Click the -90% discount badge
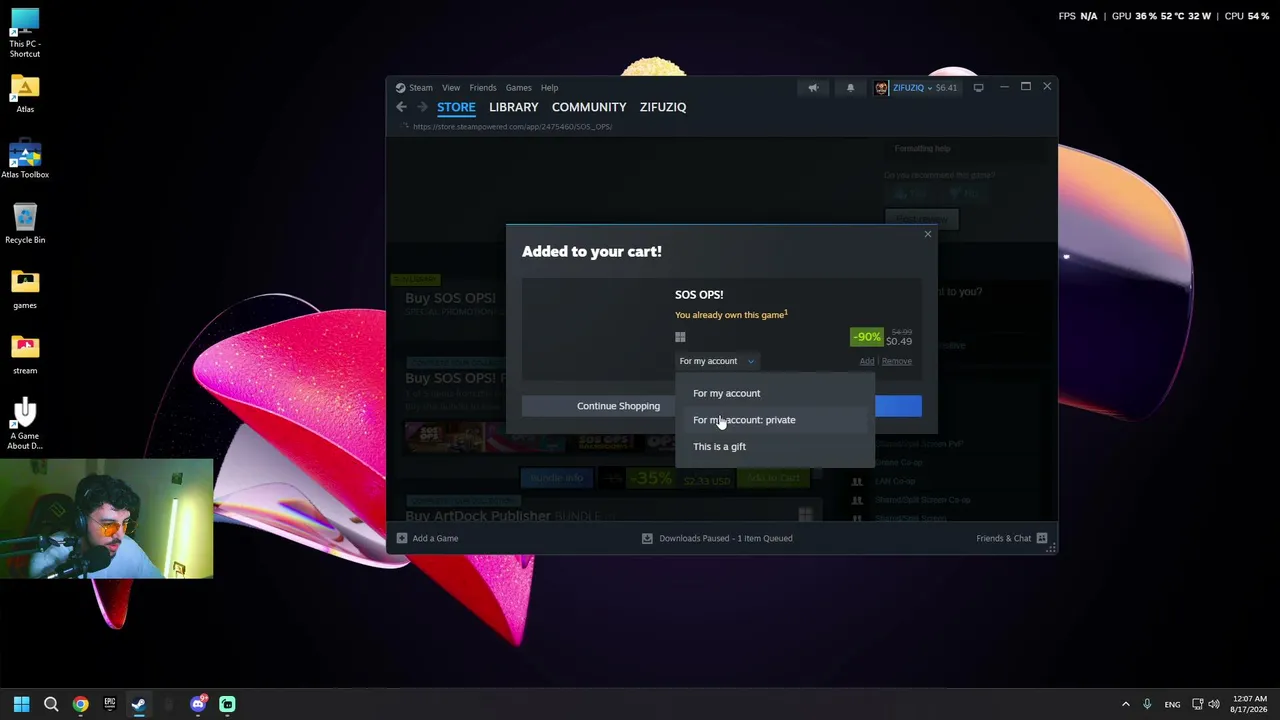This screenshot has width=1280, height=720. [866, 337]
